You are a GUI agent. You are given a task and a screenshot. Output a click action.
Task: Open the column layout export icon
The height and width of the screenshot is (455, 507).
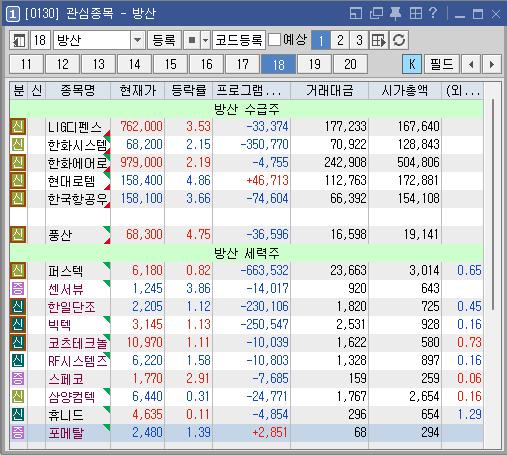click(379, 40)
